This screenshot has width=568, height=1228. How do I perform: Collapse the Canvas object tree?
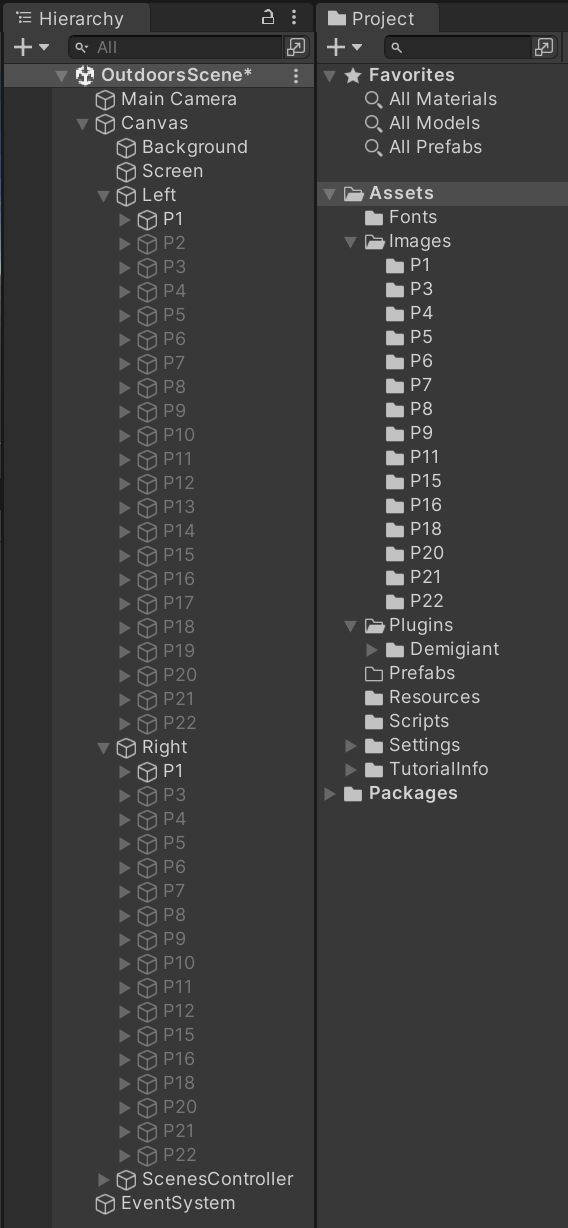pos(83,123)
